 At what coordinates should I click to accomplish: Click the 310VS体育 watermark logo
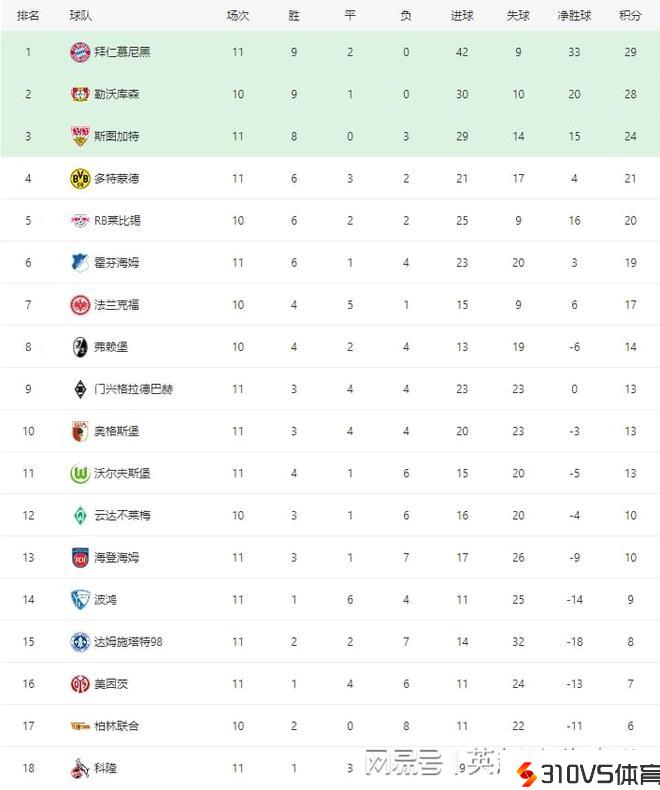pos(588,773)
